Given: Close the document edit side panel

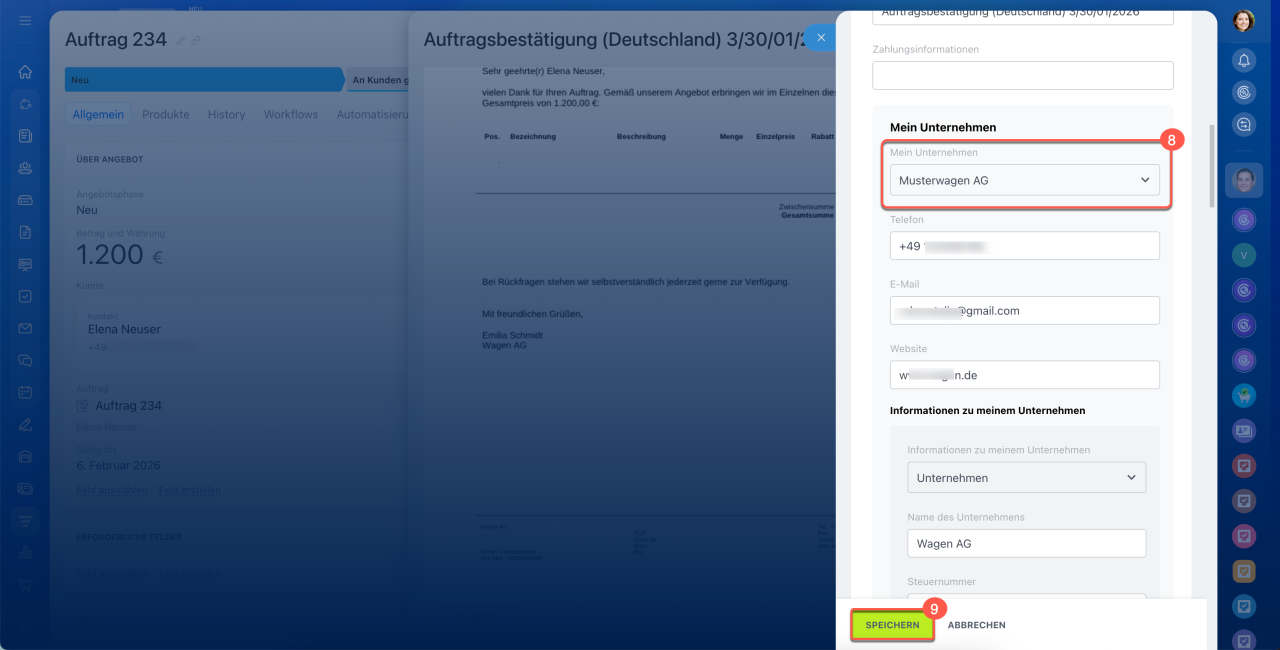Looking at the screenshot, I should click(820, 38).
